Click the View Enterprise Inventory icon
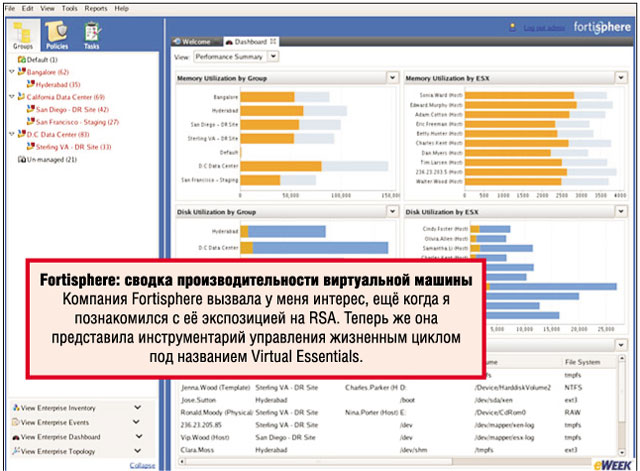 pos(16,407)
